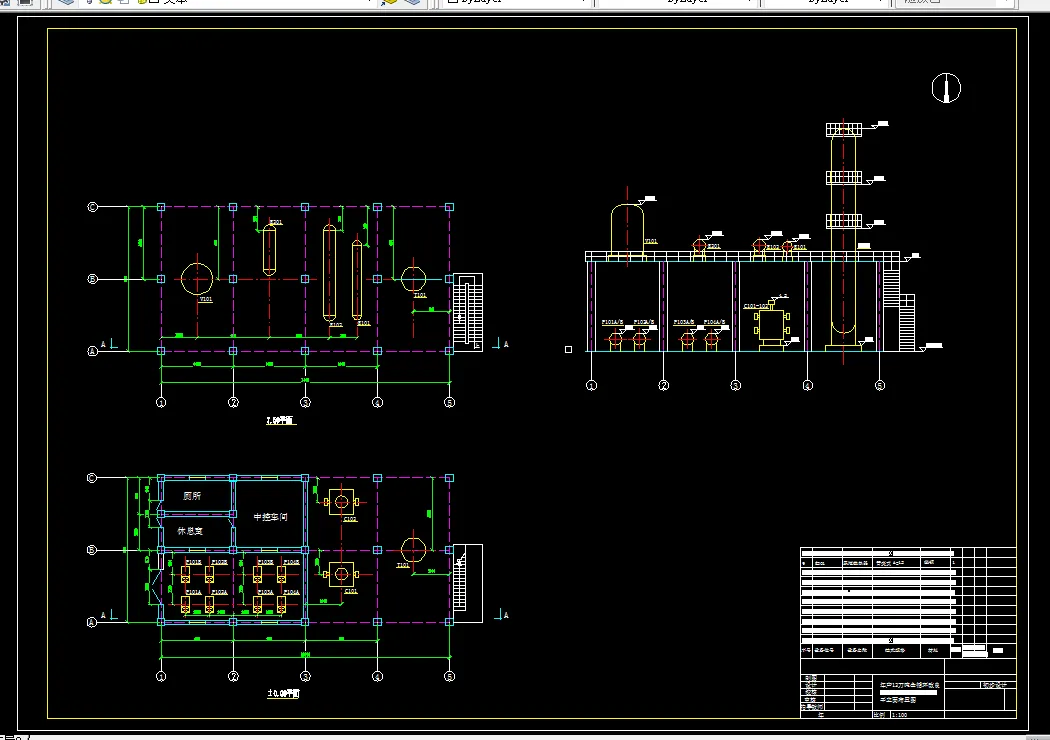Select the 1:100 scale in title block
Viewport: 1050px width, 740px height.
pyautogui.click(x=899, y=715)
